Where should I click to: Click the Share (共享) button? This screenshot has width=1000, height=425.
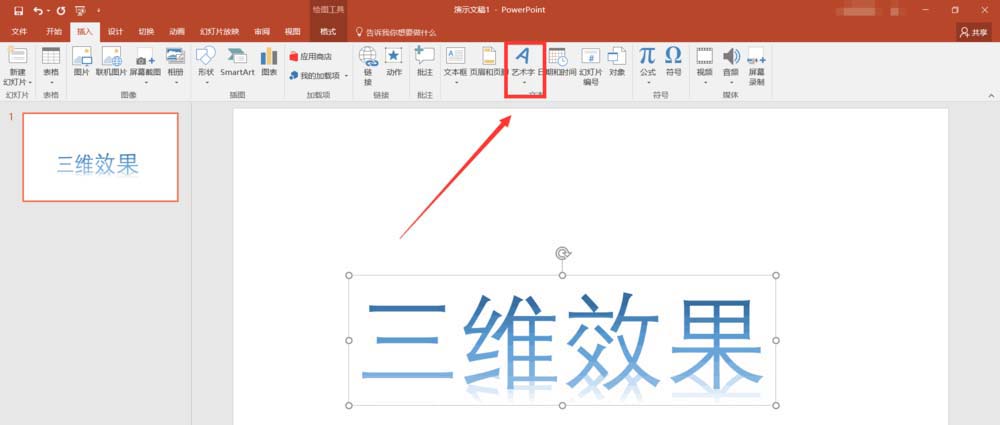974,32
